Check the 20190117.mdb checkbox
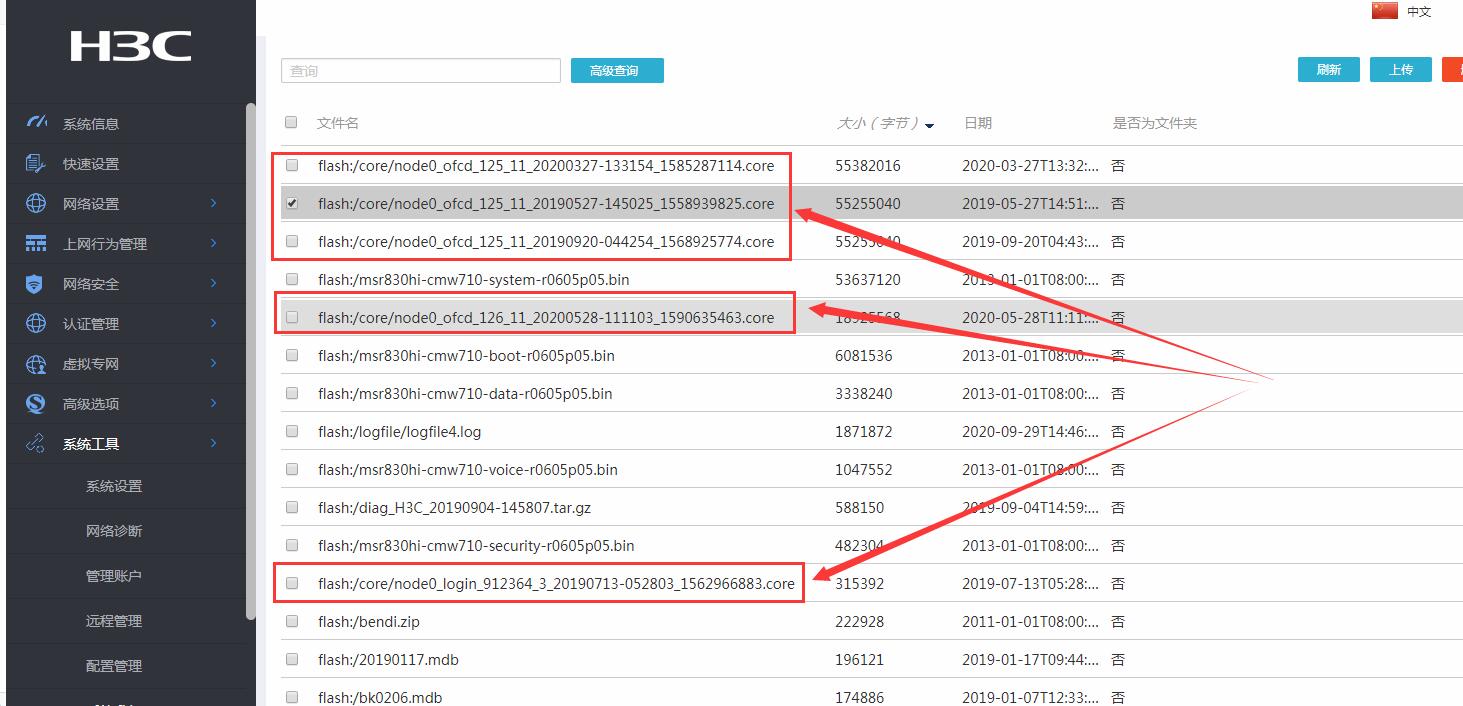1463x706 pixels. pyautogui.click(x=292, y=659)
